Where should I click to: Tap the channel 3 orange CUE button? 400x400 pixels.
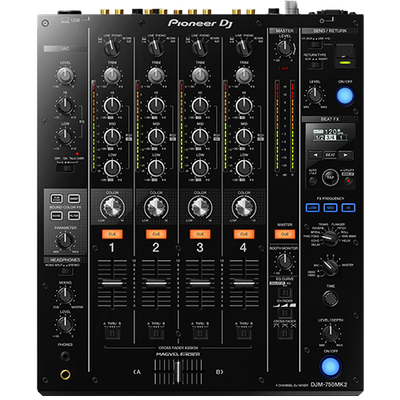200,234
